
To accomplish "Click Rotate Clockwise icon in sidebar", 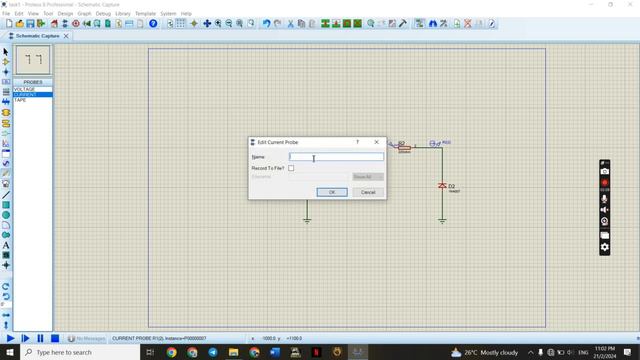I will pos(6,287).
